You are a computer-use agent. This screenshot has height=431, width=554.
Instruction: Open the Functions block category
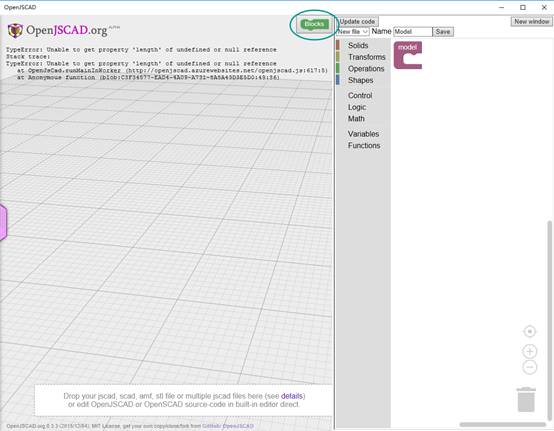364,146
